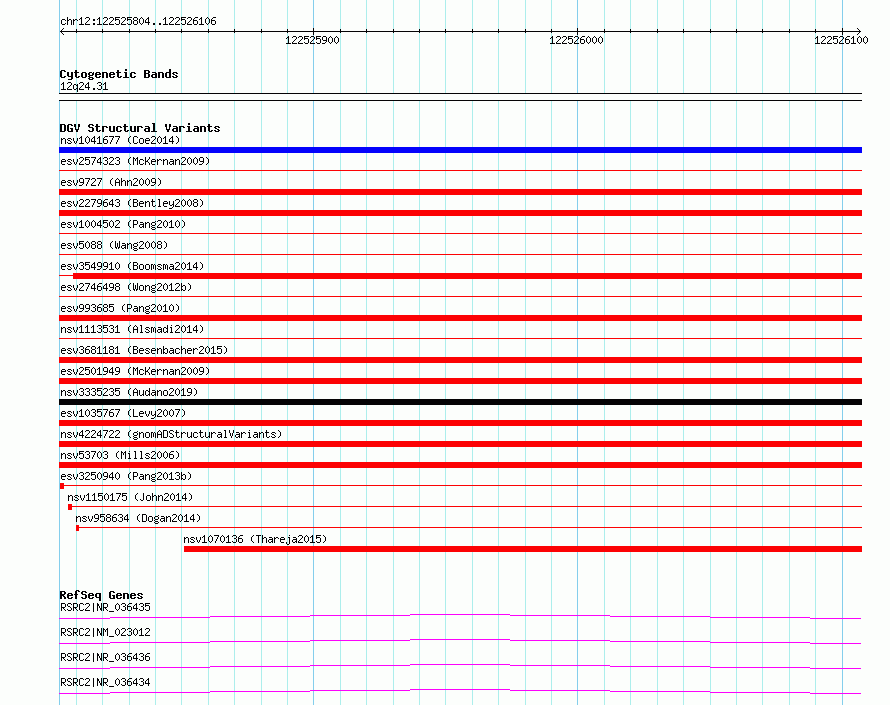Click the 122525900 ruler tick label
This screenshot has height=705, width=890.
(312, 40)
